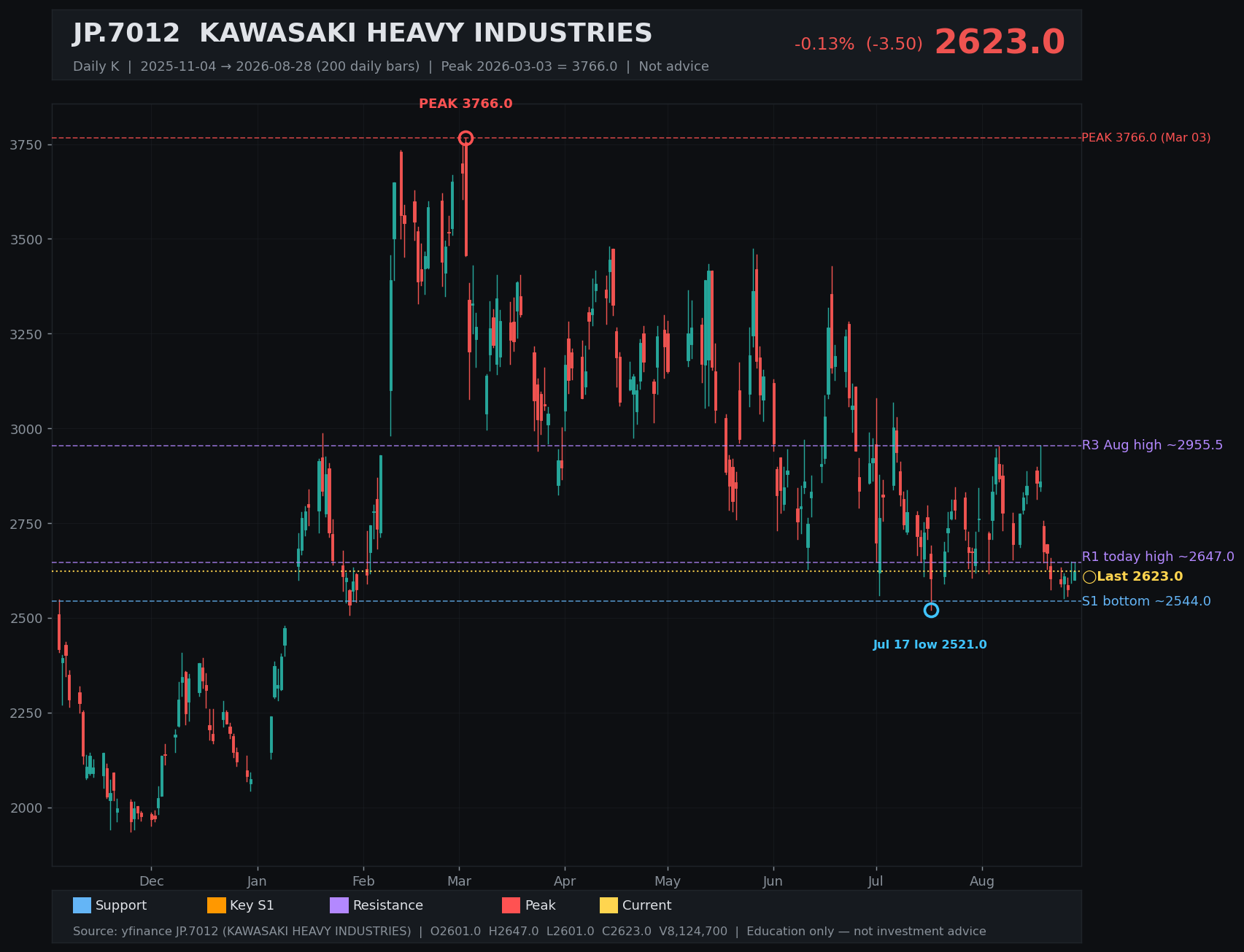Click the 'S1 bottom ~2544.0' label
Viewport: 1244px width, 952px height.
1146,601
